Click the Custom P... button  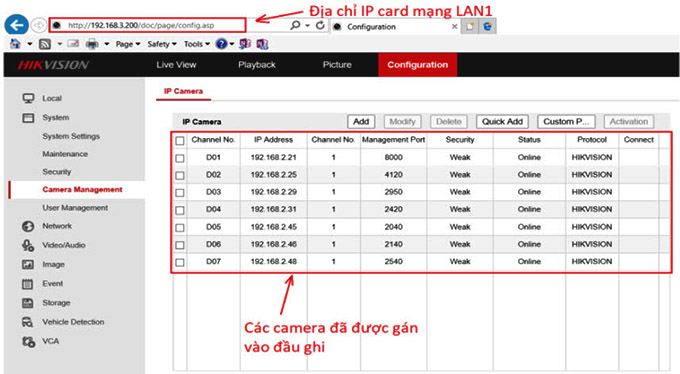point(566,121)
